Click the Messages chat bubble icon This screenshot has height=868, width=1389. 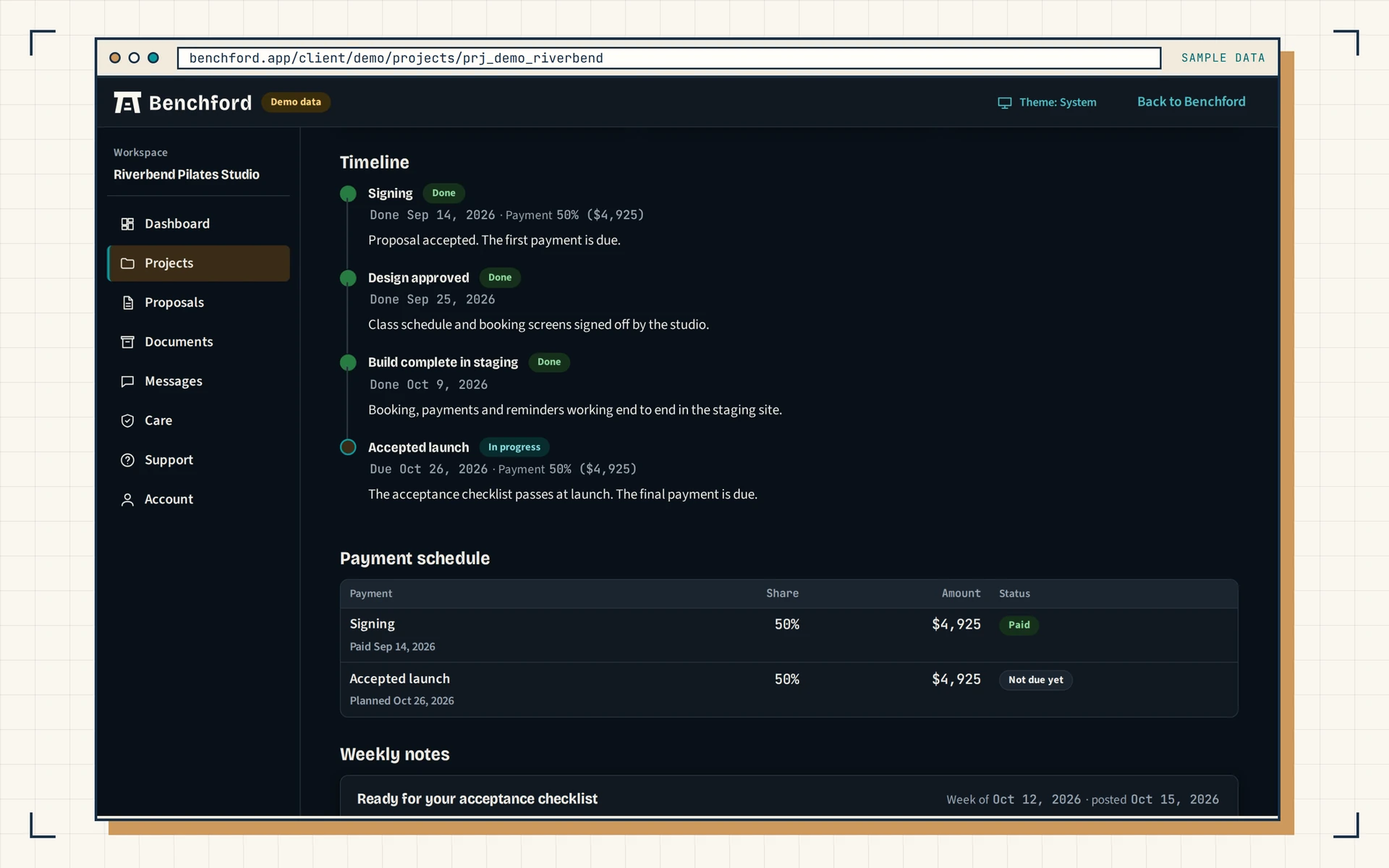[x=127, y=381]
